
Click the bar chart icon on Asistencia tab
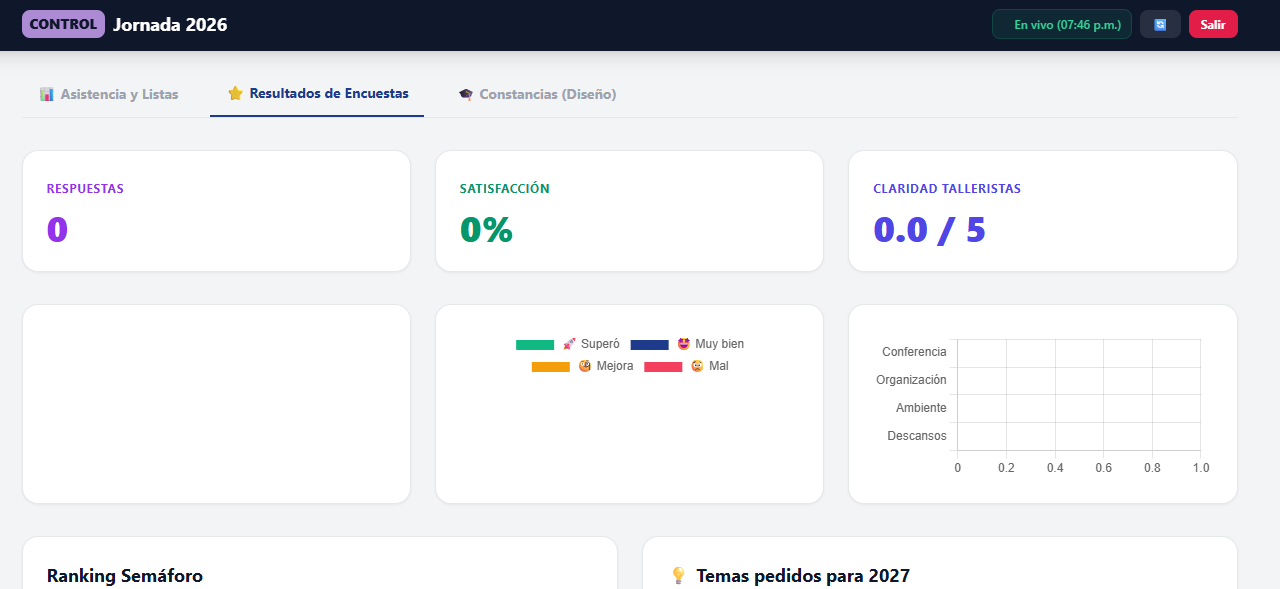coord(47,94)
